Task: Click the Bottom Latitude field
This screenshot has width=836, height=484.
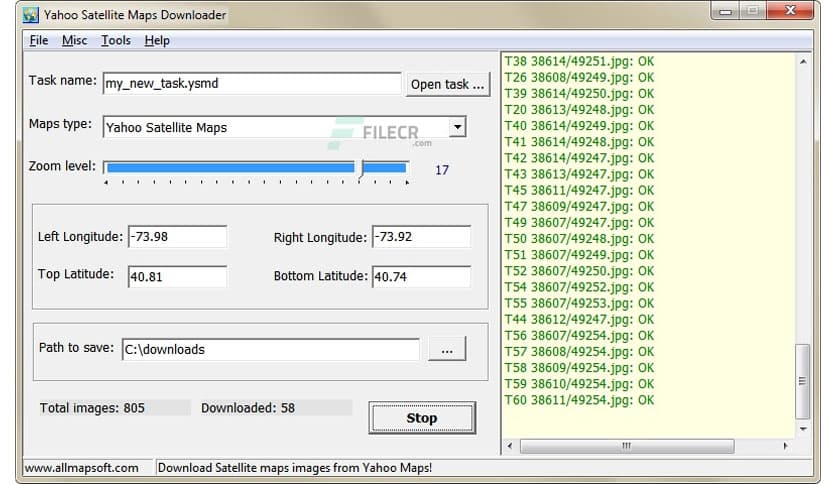Action: pos(421,277)
